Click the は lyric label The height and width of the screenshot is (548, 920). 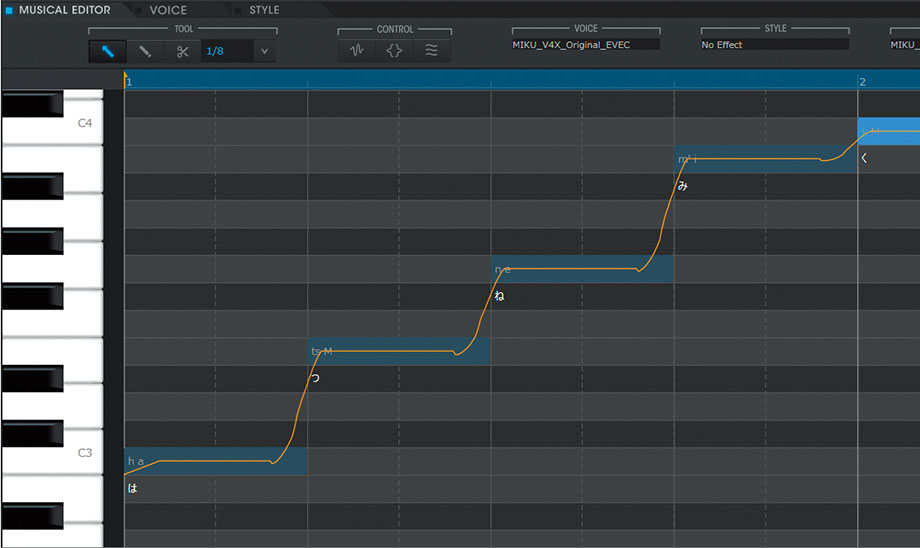(133, 488)
